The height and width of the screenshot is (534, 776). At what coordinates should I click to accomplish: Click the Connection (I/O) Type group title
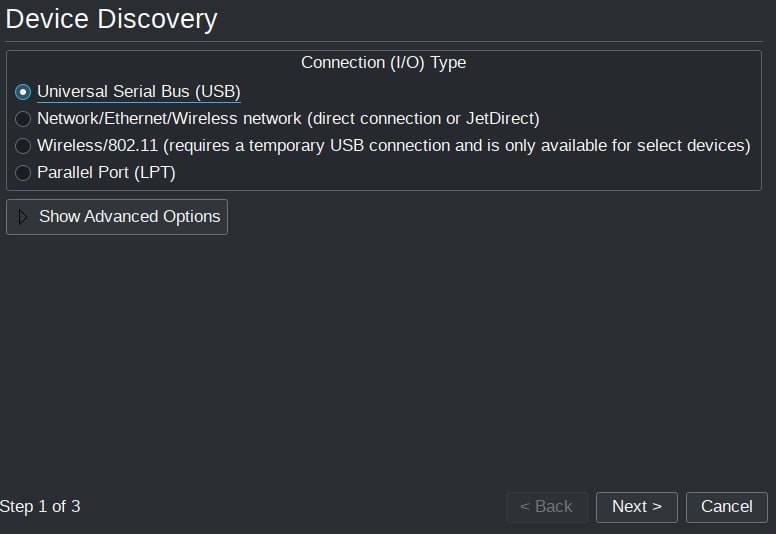(x=383, y=63)
